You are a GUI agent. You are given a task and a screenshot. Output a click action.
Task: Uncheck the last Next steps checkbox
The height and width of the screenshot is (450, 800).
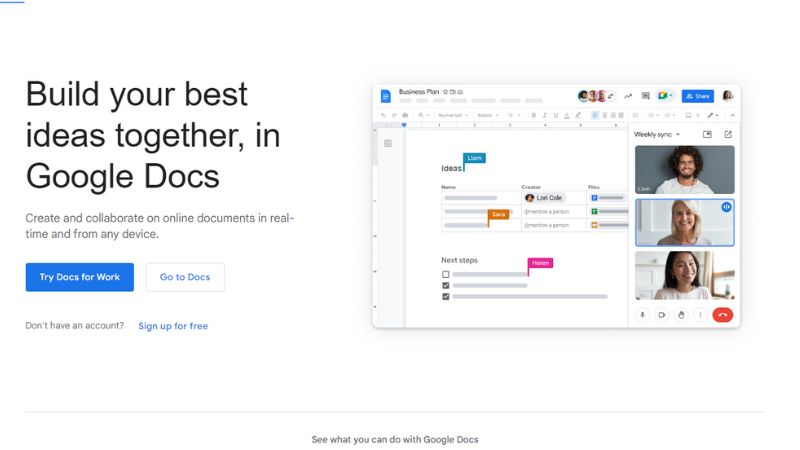(445, 296)
